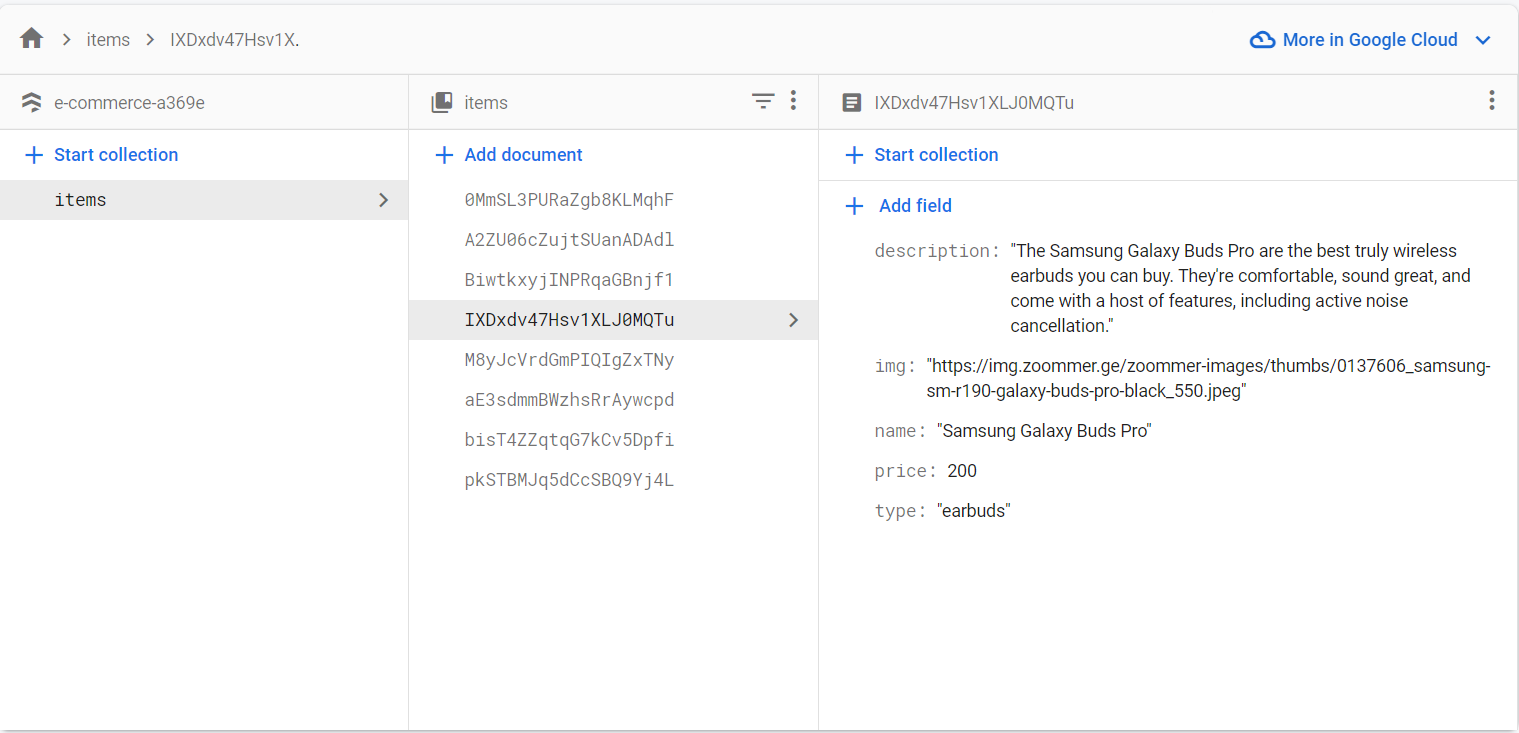Expand the items collection chevron
The image size is (1519, 733).
[x=383, y=200]
